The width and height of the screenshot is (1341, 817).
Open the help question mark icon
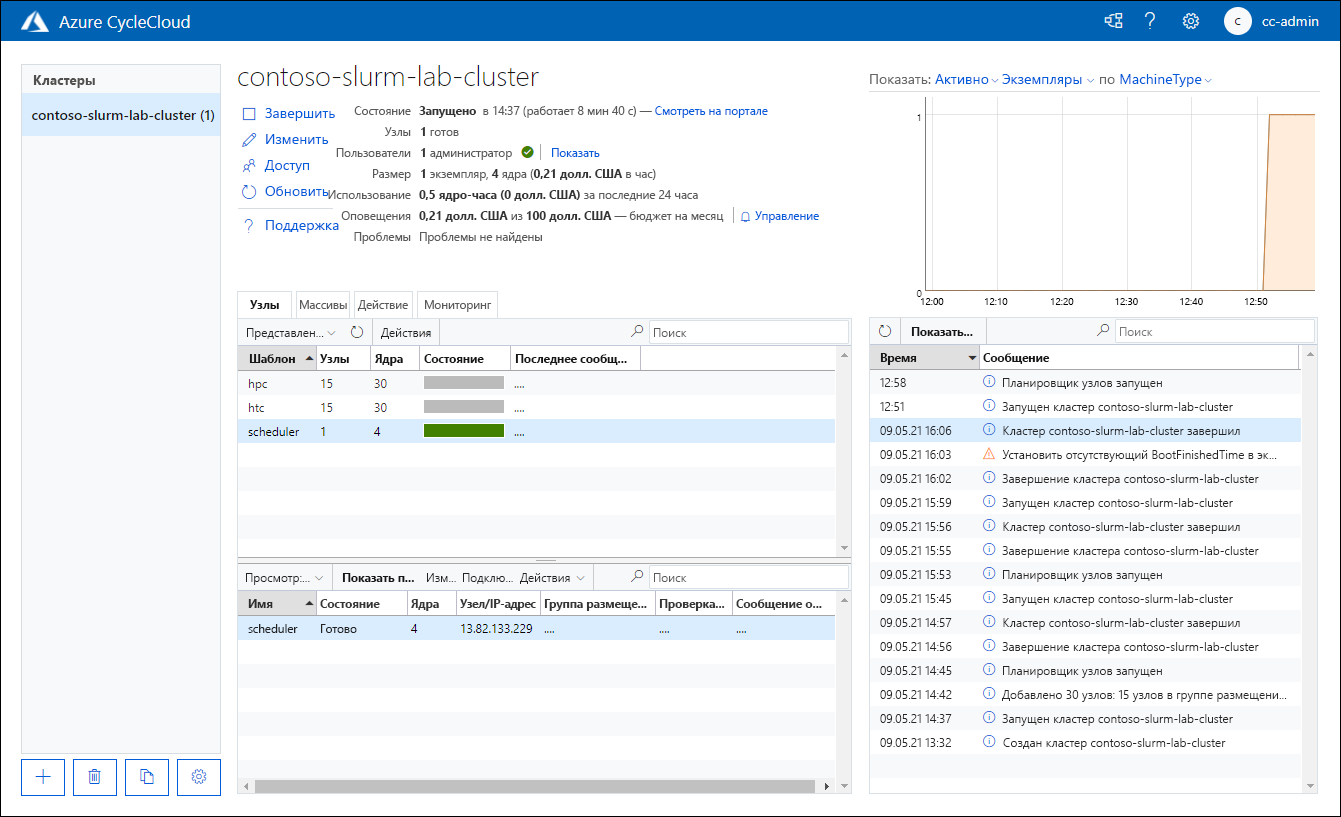point(1150,21)
